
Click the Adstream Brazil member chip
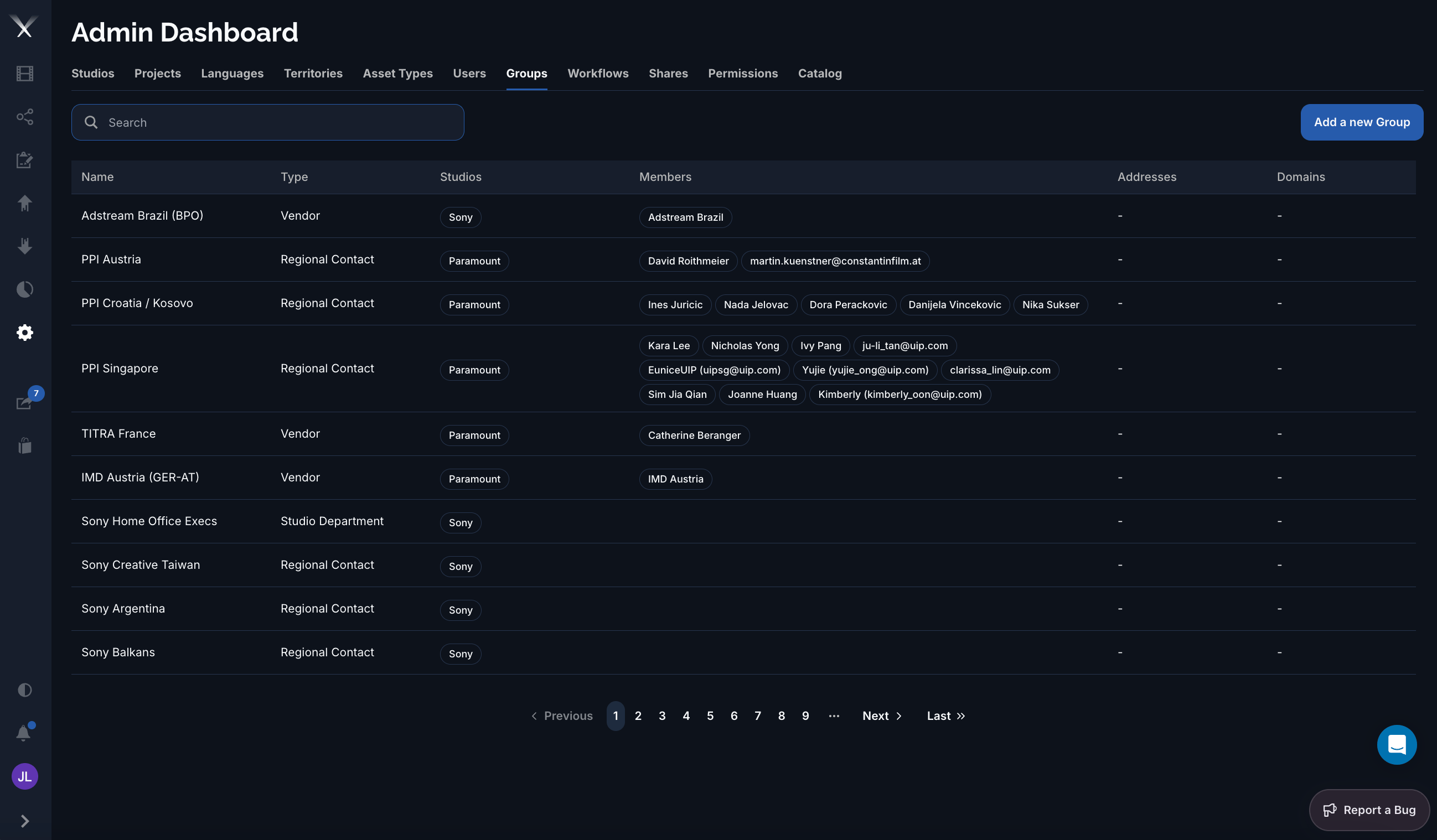point(685,217)
